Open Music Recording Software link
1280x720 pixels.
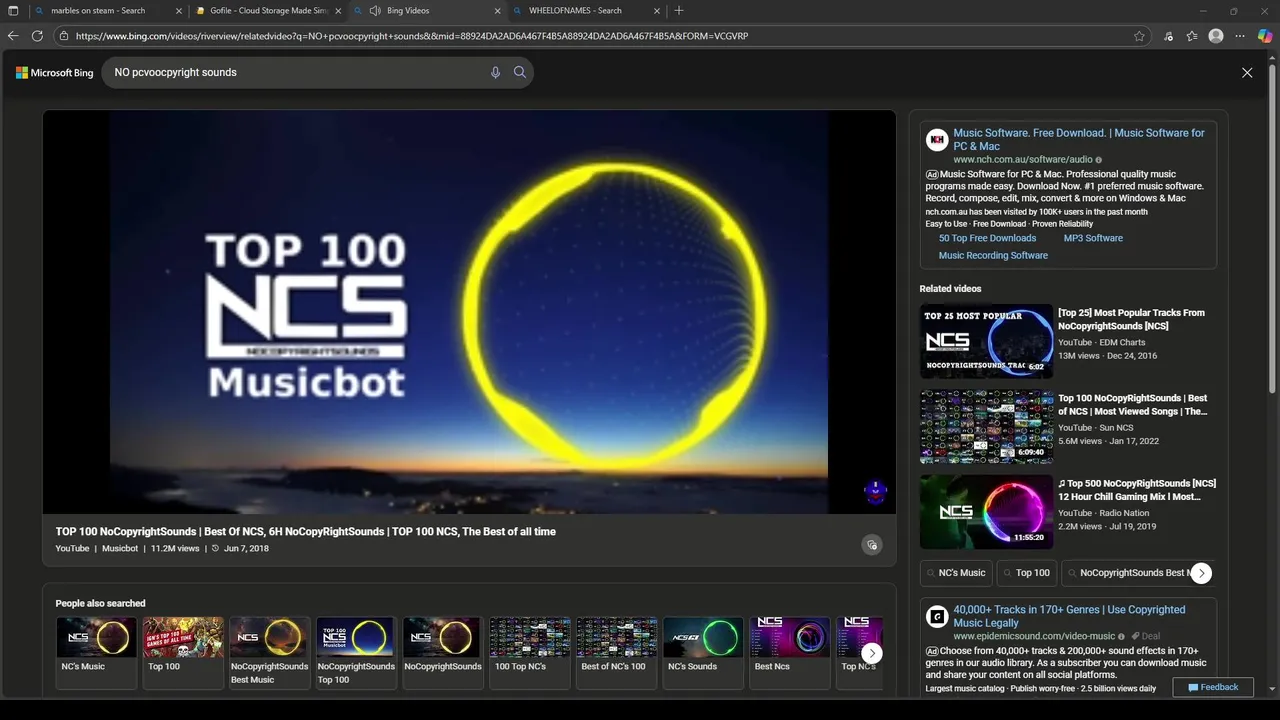click(993, 255)
